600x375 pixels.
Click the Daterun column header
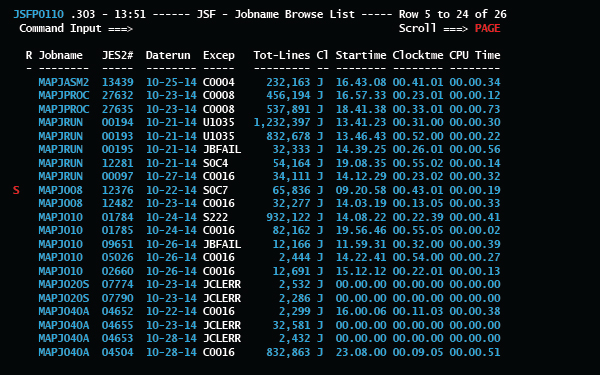pos(168,55)
